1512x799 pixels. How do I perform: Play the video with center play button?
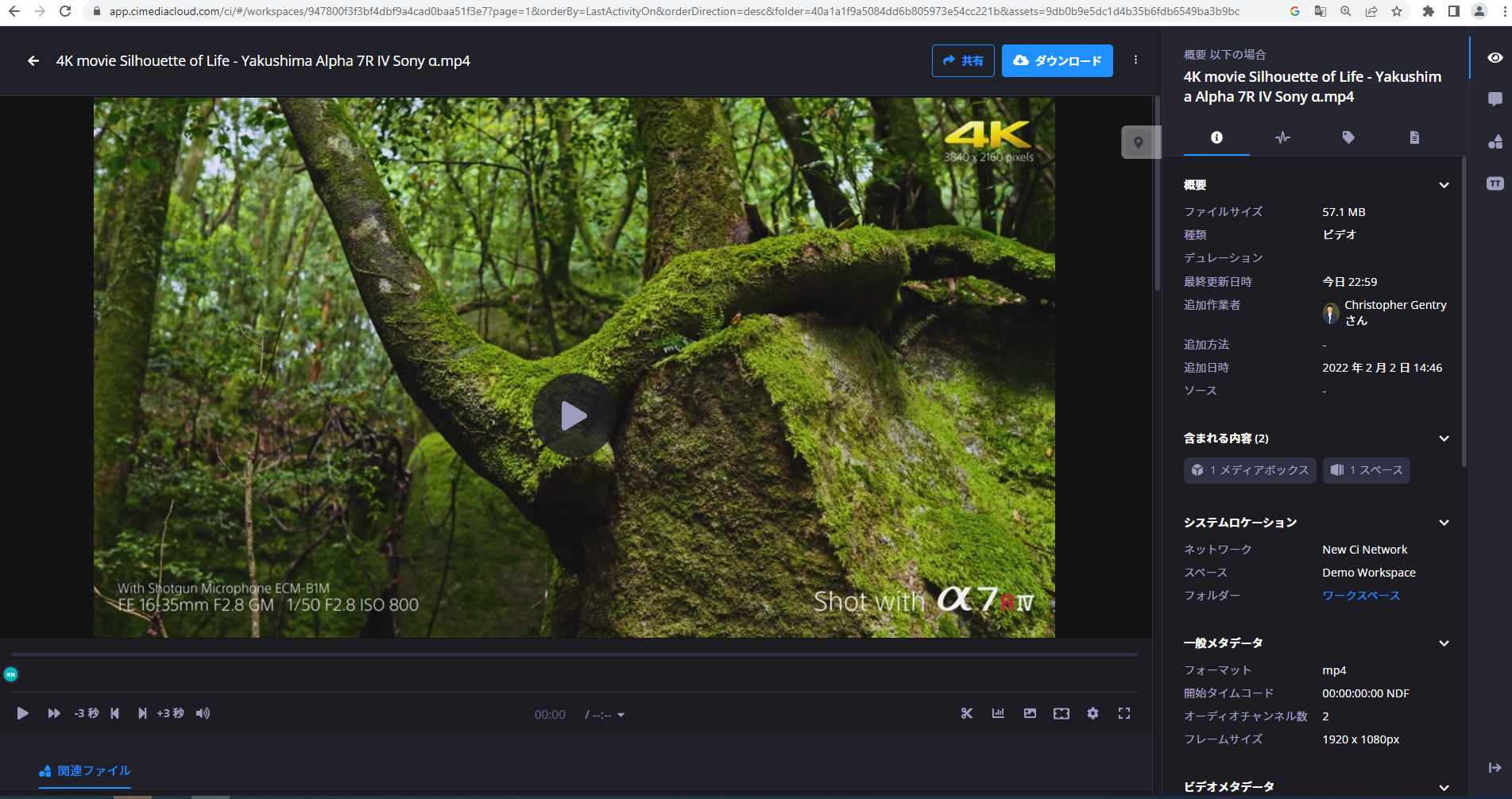coord(574,415)
